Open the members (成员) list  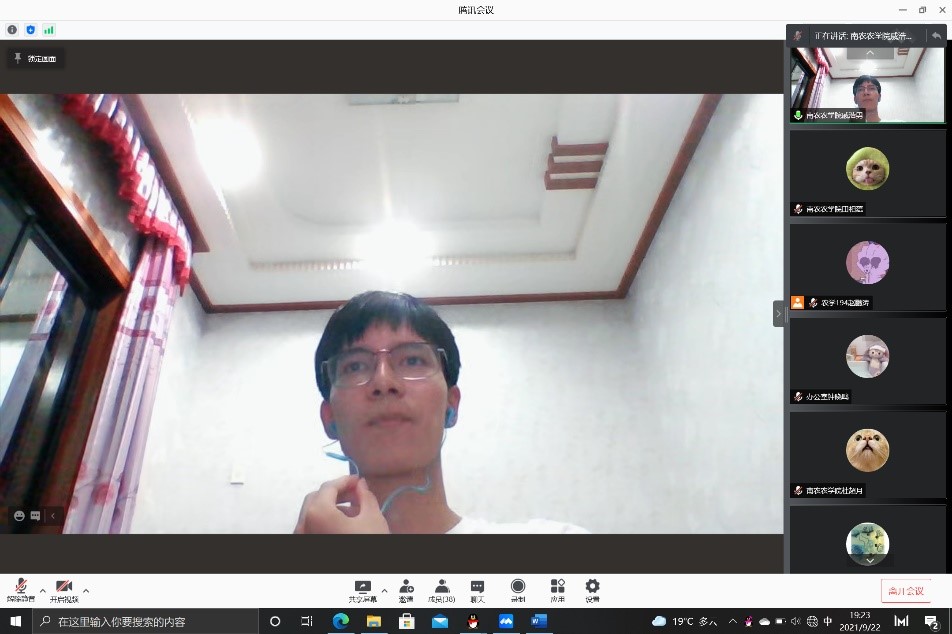[x=441, y=590]
